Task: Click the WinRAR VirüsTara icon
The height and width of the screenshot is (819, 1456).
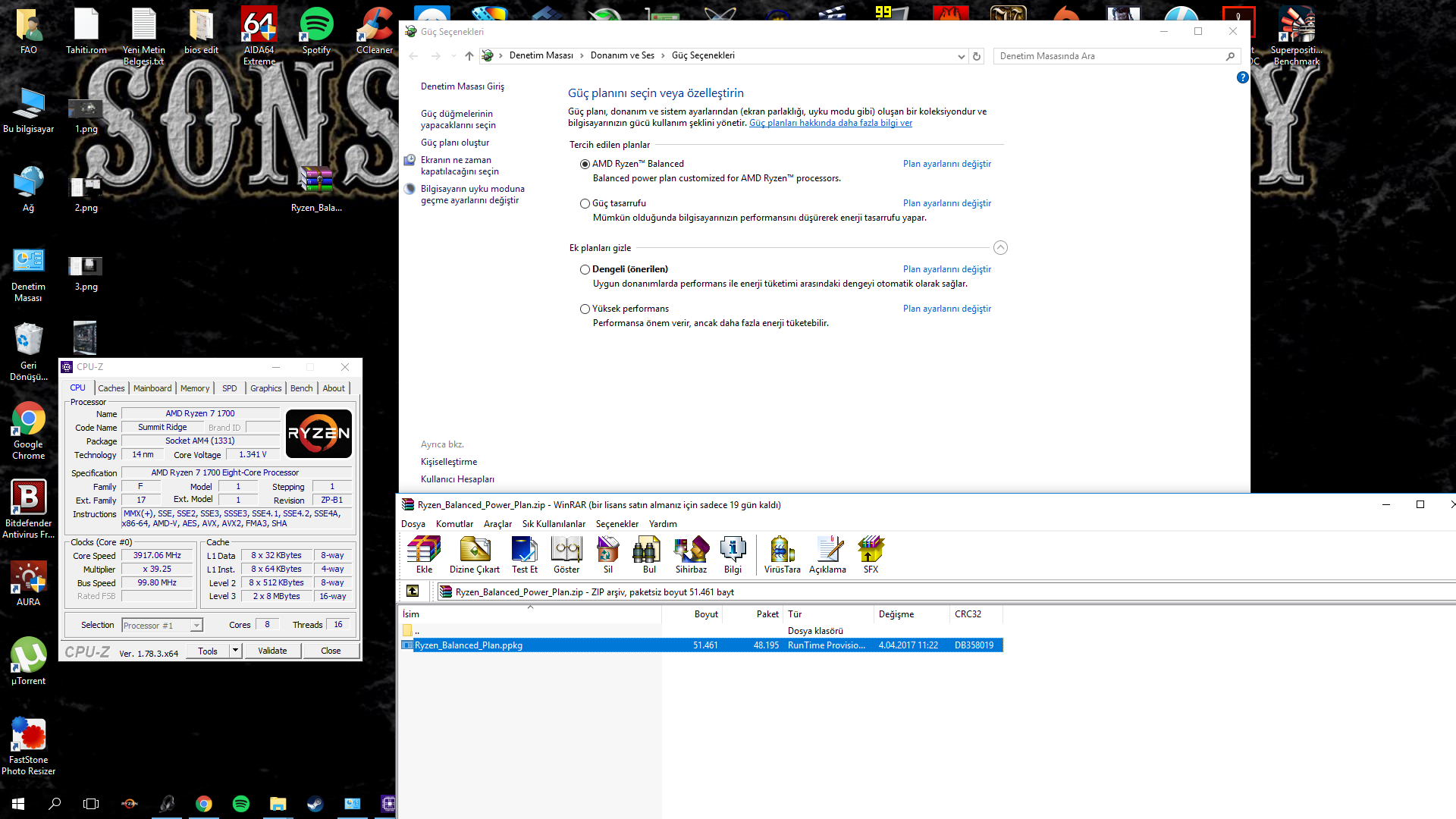Action: coord(782,554)
